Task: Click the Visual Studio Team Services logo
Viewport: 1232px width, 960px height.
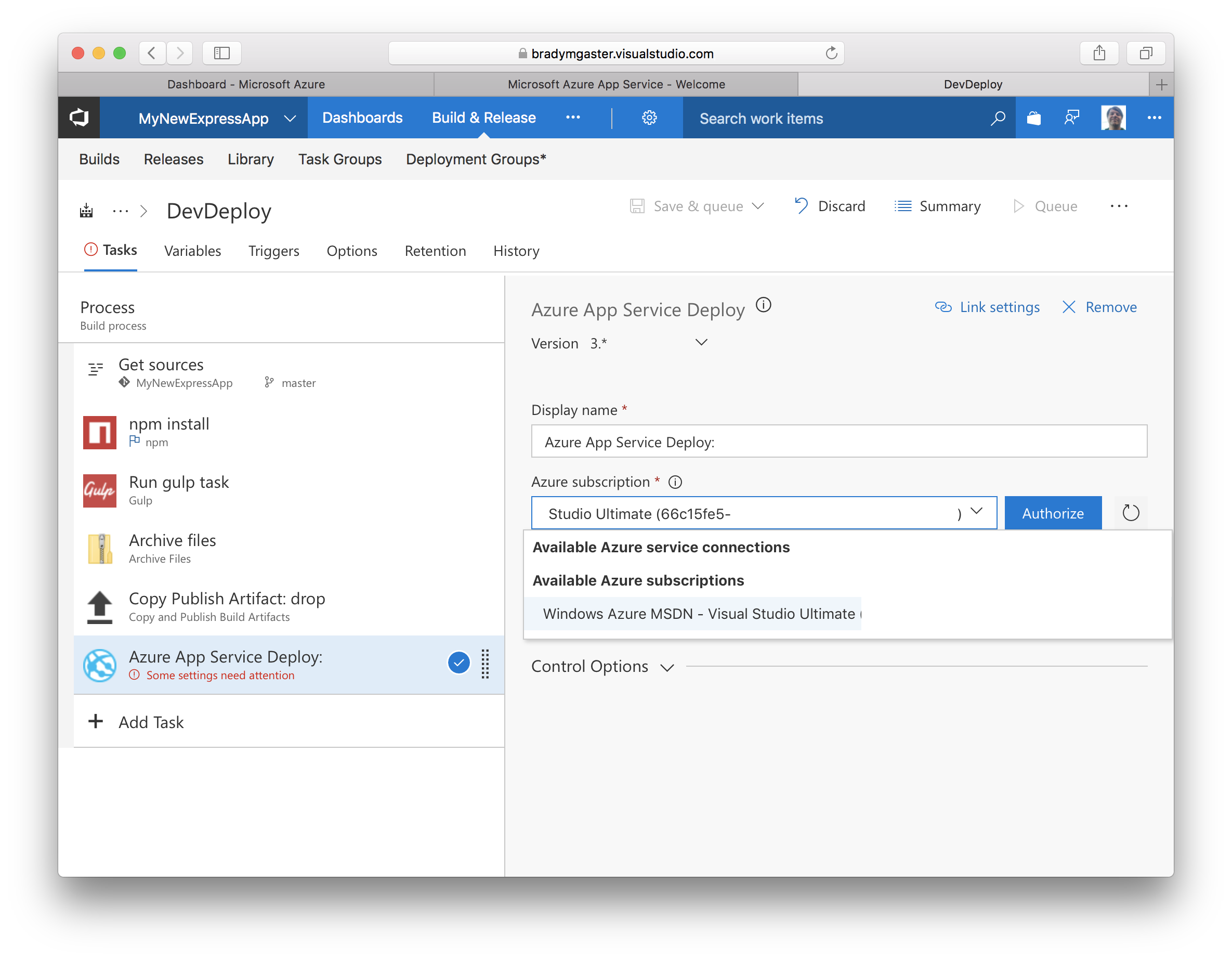Action: [79, 118]
